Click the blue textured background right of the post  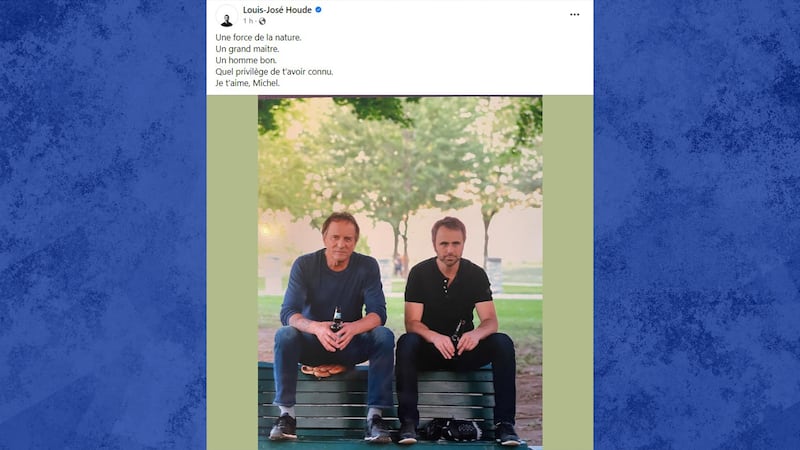point(697,225)
